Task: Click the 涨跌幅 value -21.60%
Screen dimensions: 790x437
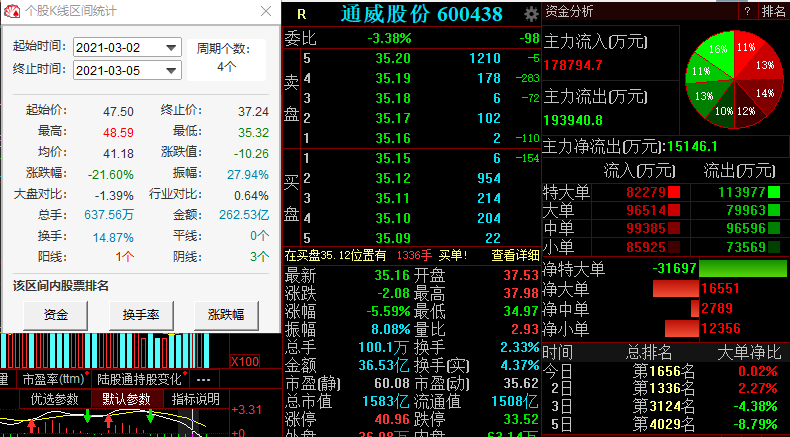Action: [x=111, y=175]
